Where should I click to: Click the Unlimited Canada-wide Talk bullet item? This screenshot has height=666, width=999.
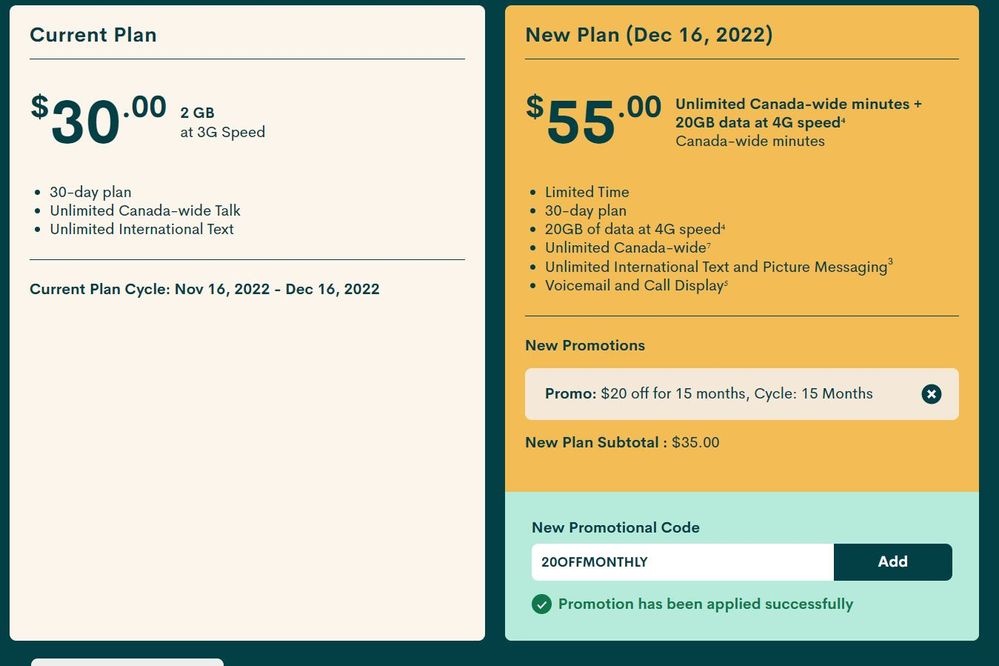click(x=145, y=211)
